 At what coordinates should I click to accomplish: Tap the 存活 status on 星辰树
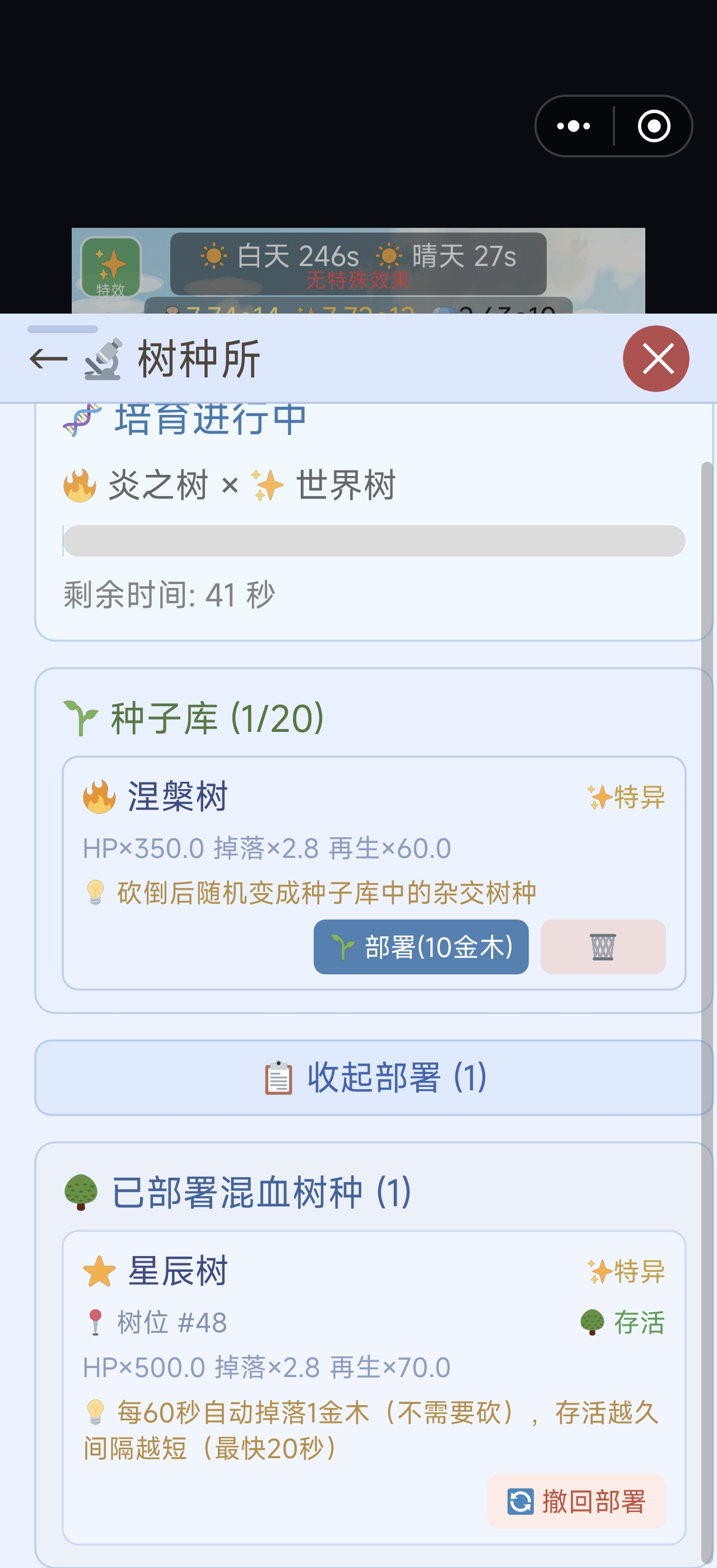621,1322
